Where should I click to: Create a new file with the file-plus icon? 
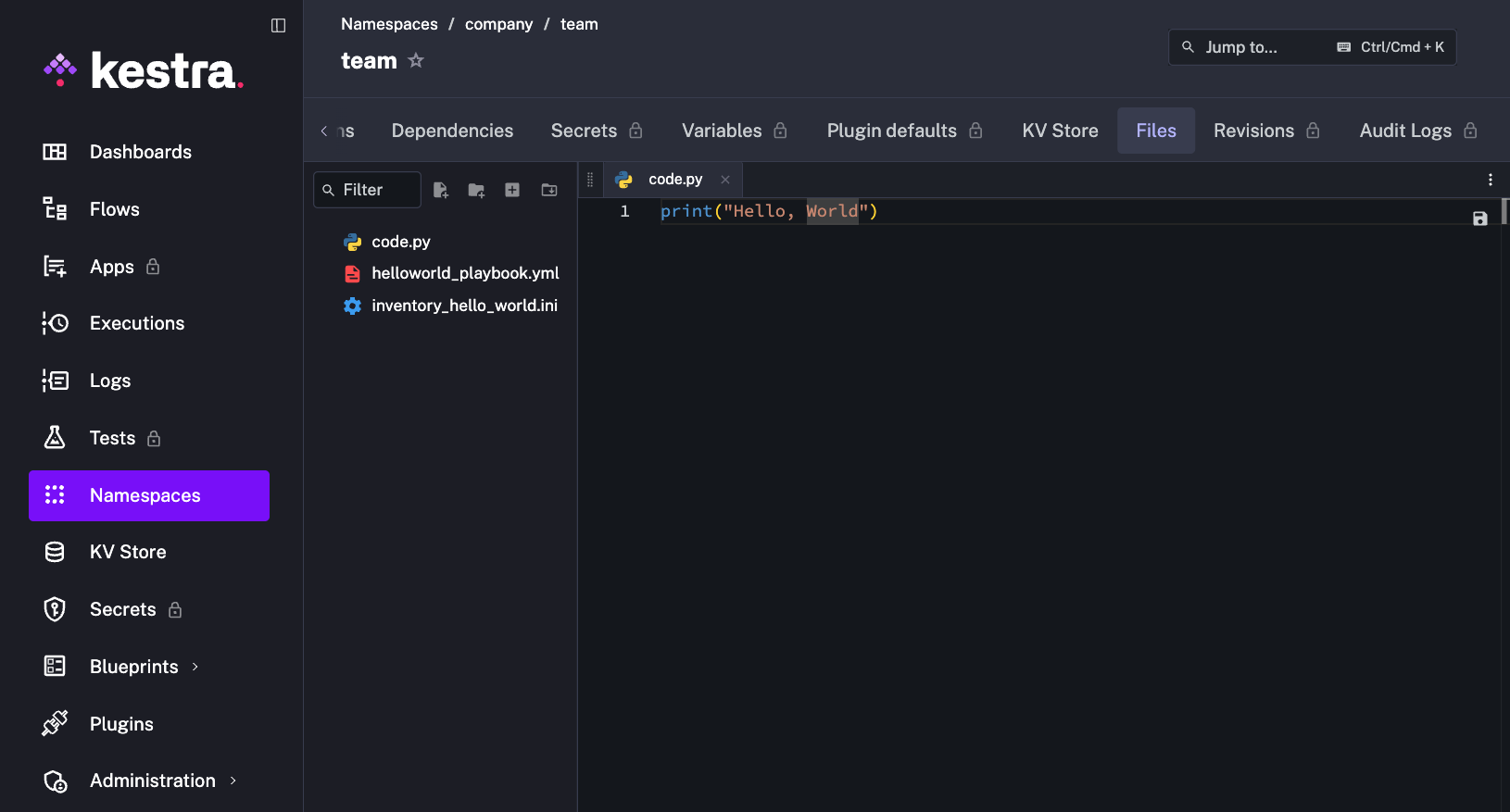(x=441, y=190)
